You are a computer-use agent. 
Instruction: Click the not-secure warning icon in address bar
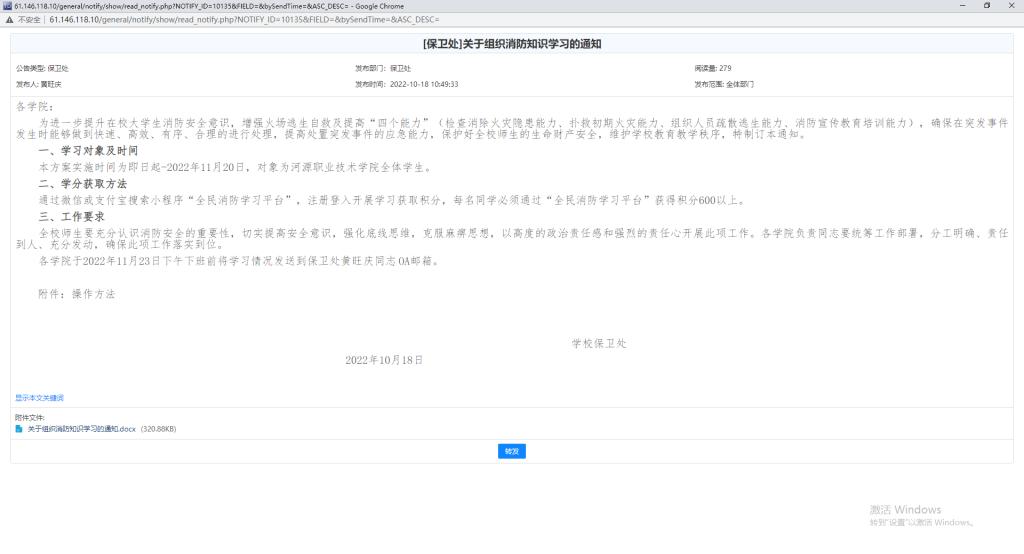click(x=9, y=19)
